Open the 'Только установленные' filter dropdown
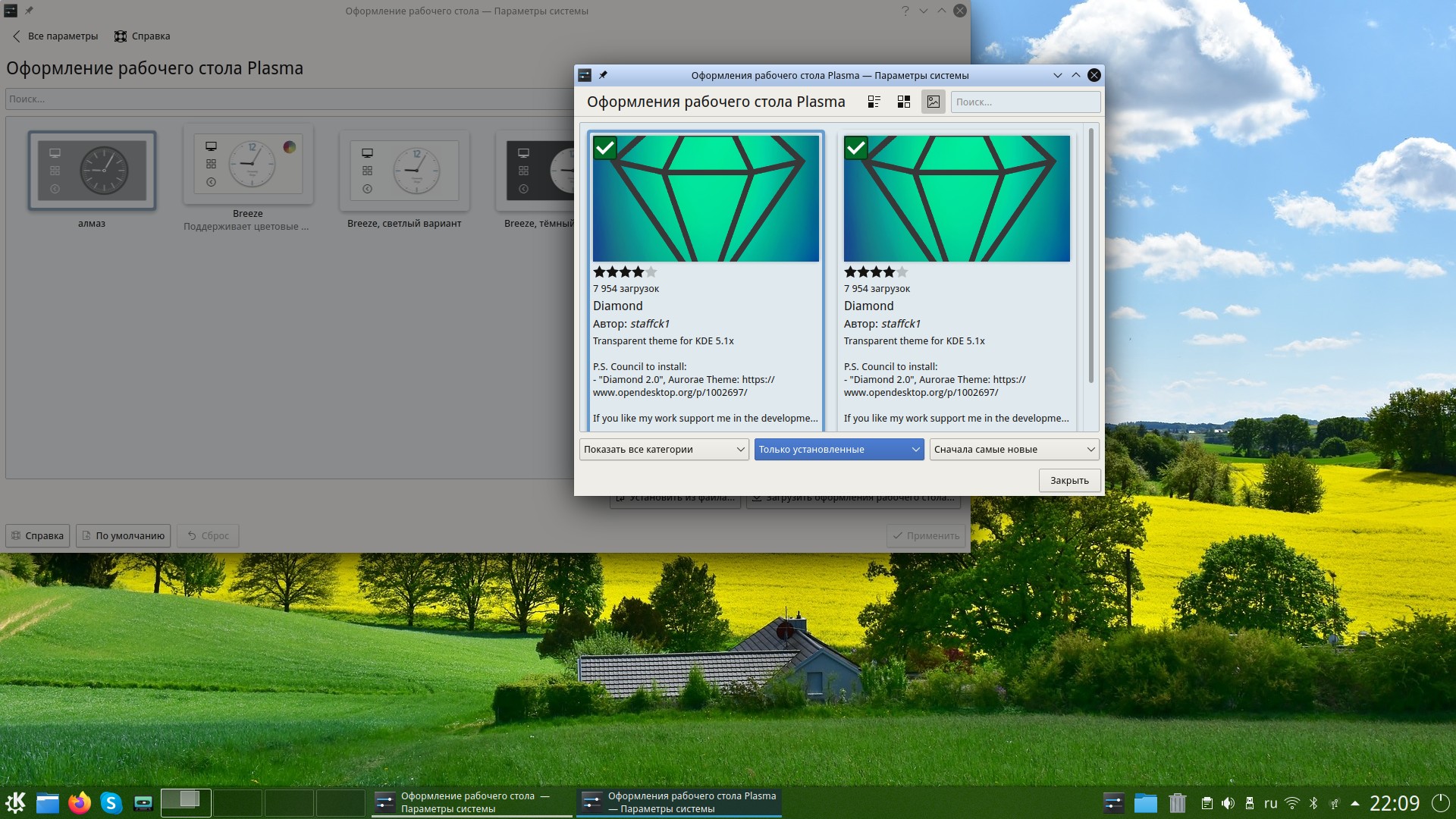This screenshot has height=819, width=1456. (839, 450)
